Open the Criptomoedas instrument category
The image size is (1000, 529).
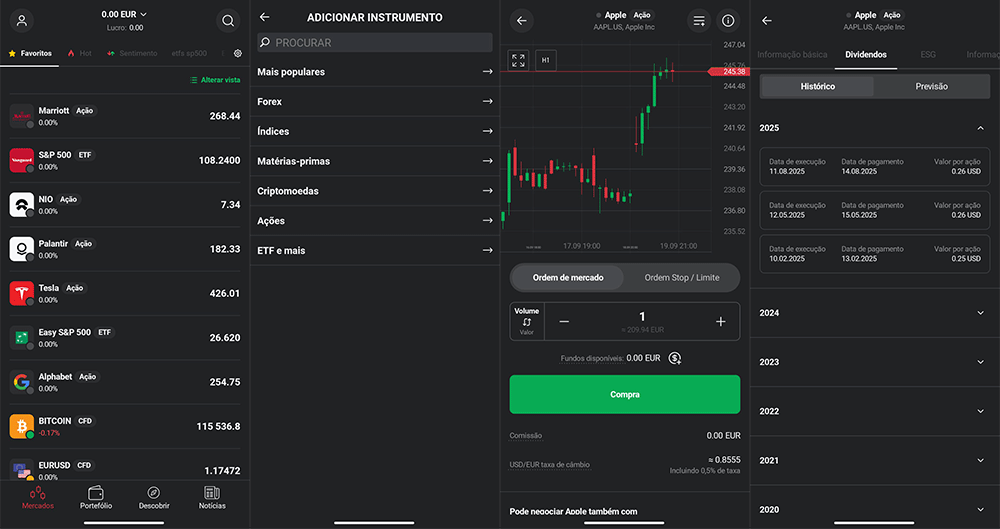coord(375,191)
